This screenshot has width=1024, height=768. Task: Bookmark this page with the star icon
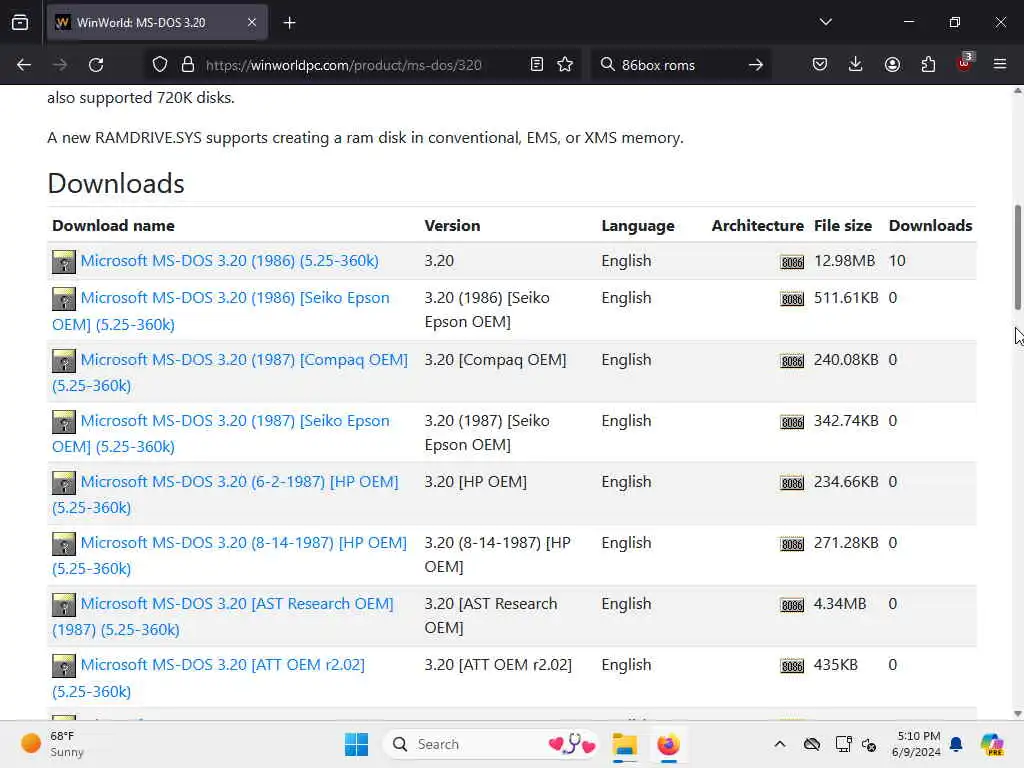(565, 65)
